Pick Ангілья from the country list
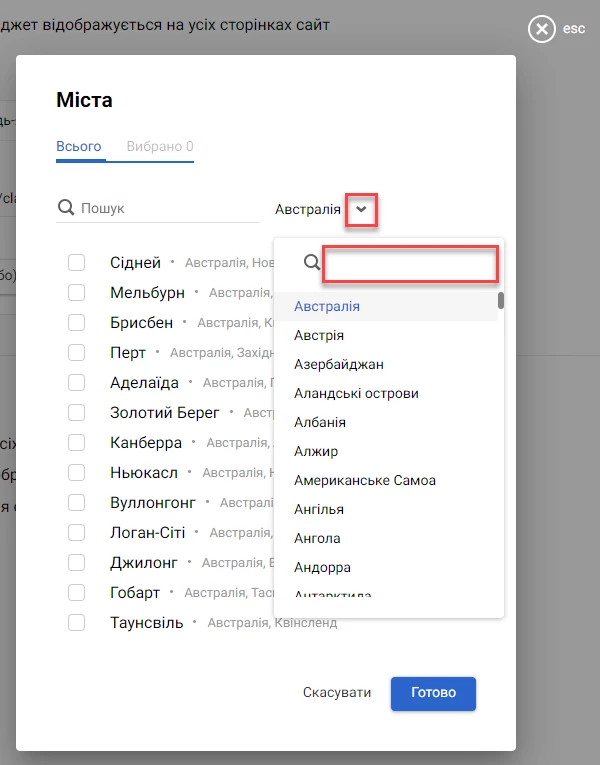The image size is (600, 765). pos(386,509)
